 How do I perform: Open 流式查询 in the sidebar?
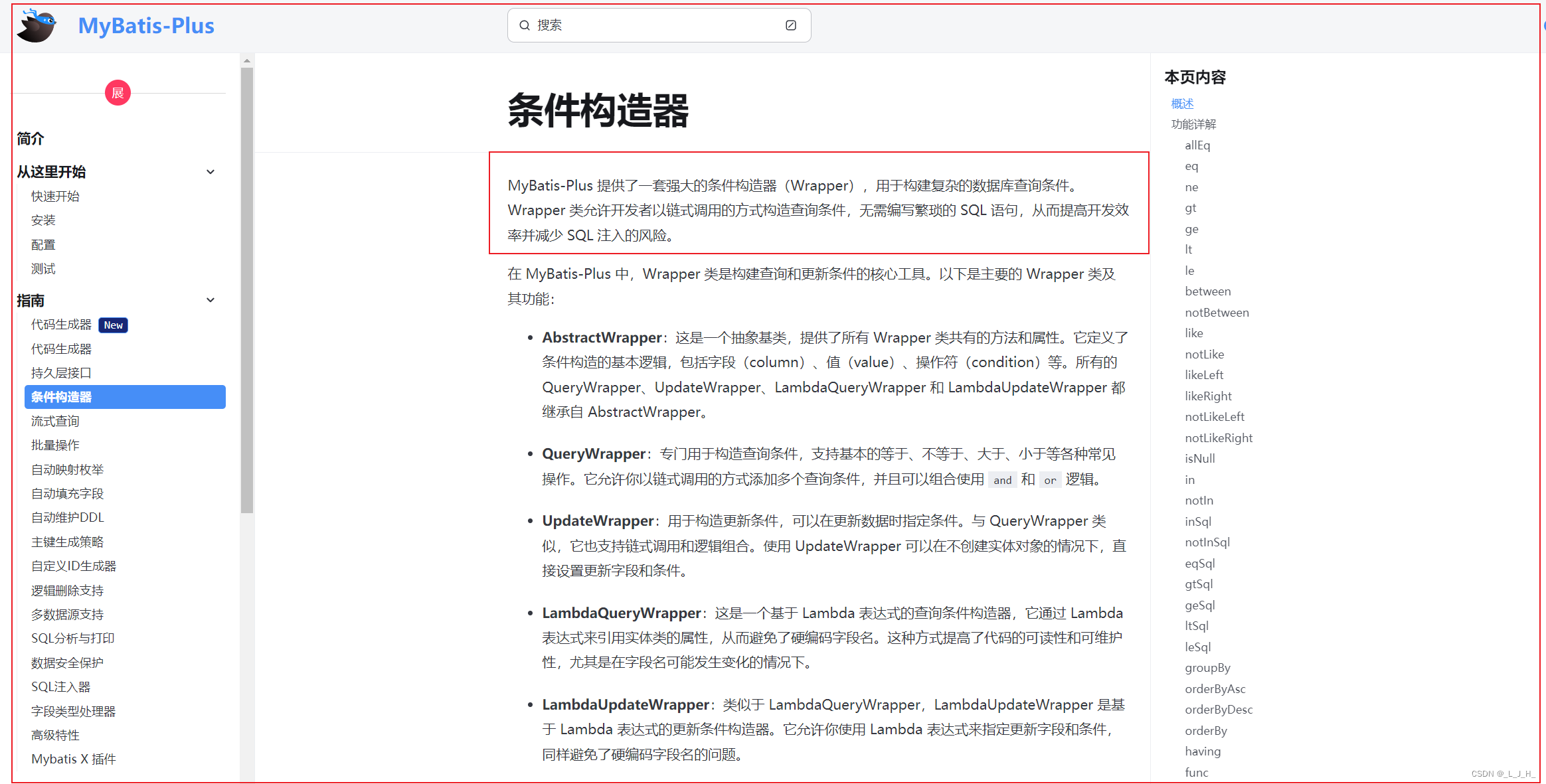click(55, 421)
